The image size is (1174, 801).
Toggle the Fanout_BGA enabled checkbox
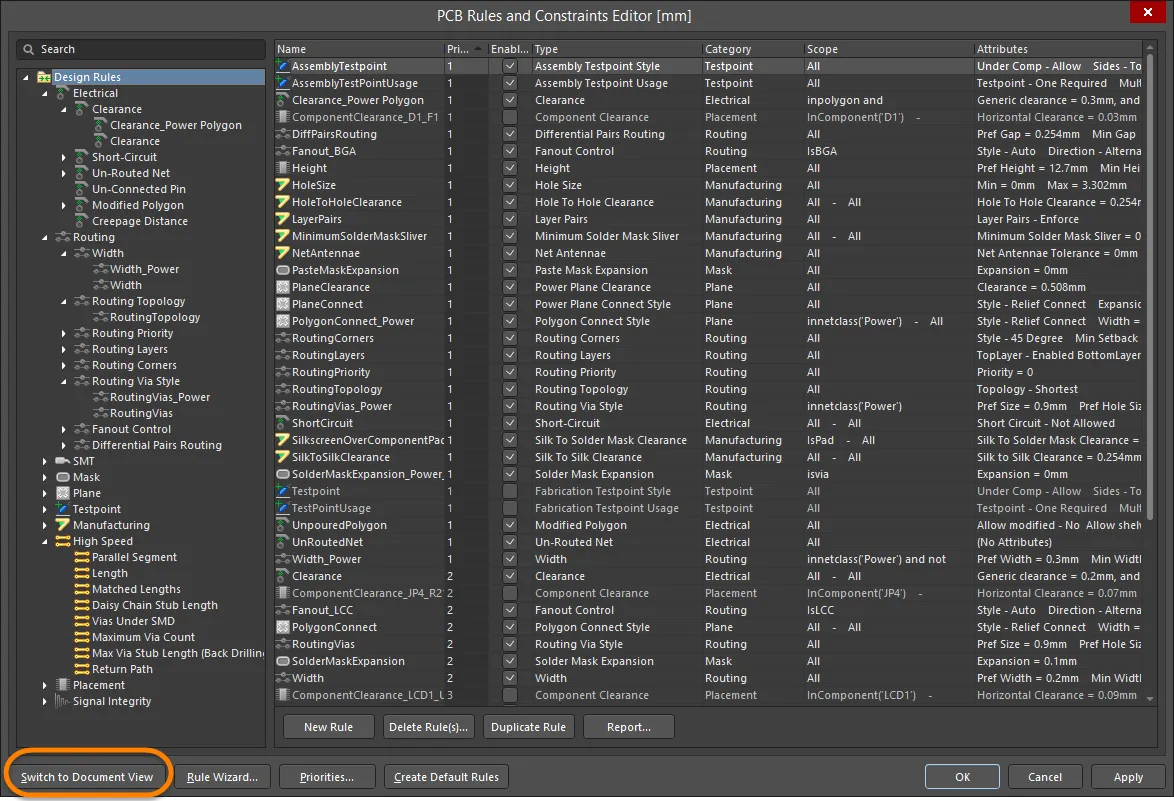(510, 151)
